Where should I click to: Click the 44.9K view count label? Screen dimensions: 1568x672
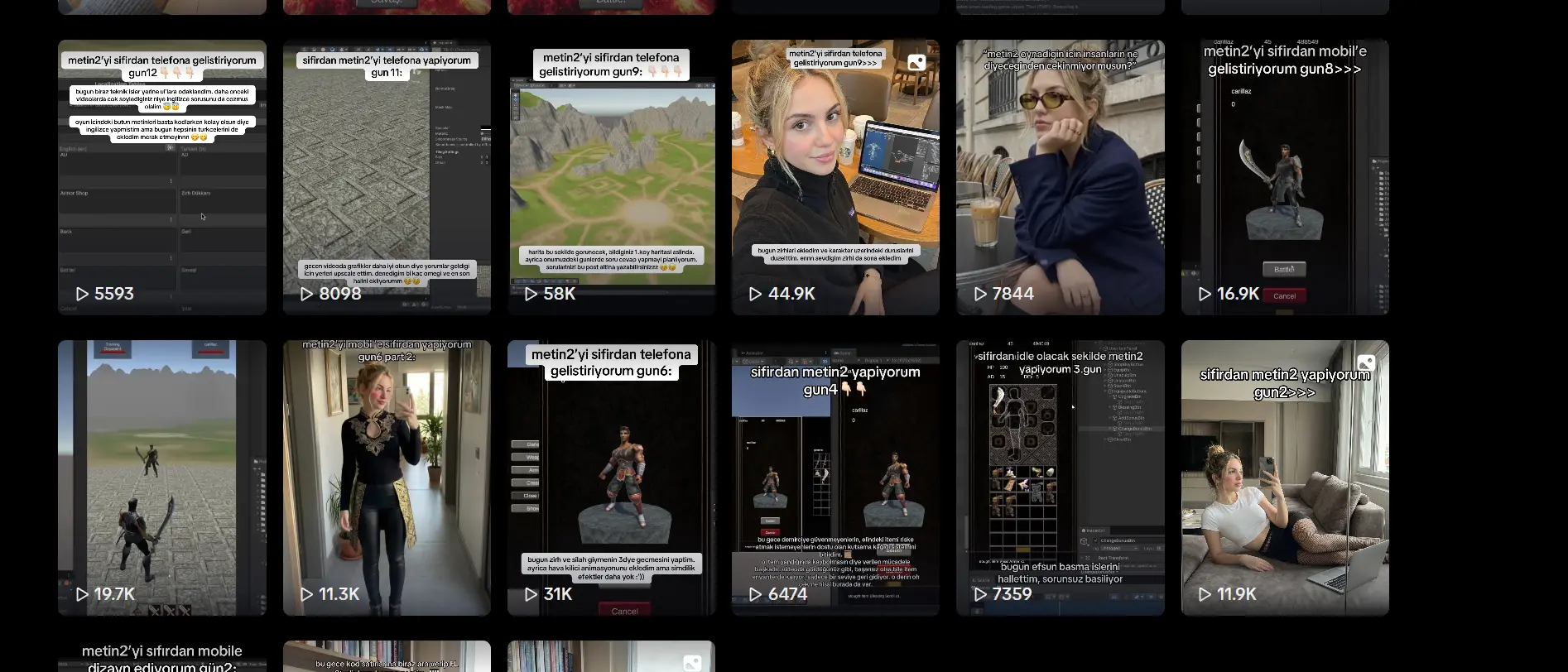click(791, 294)
